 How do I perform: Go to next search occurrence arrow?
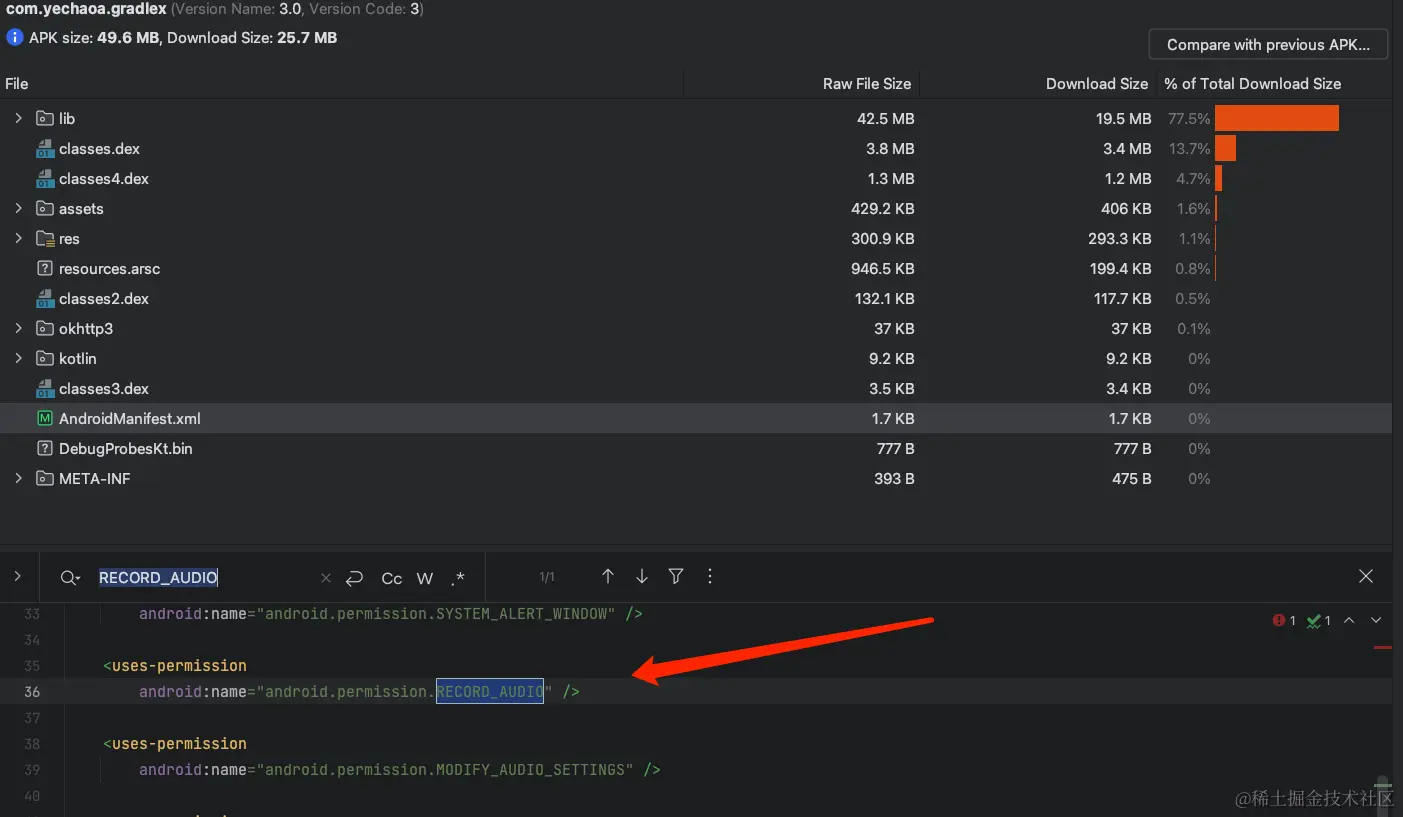click(x=642, y=576)
